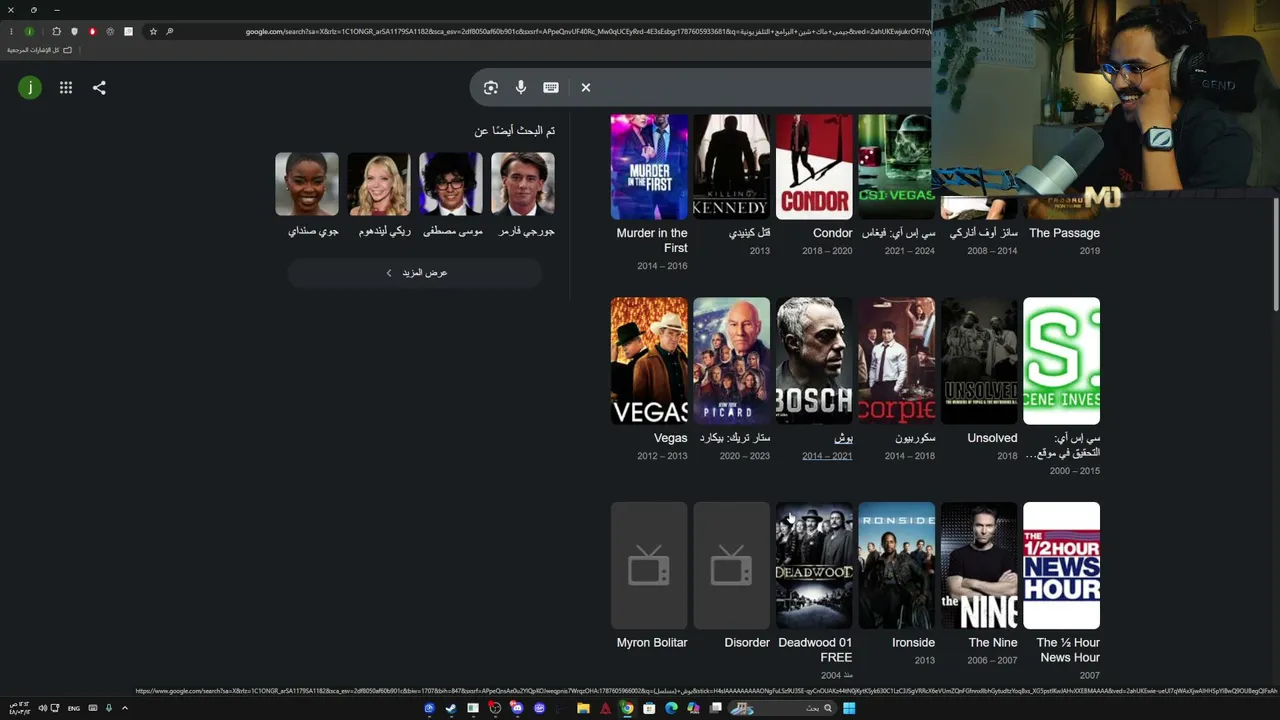
Task: Click the 'بوش' title link
Action: point(843,438)
